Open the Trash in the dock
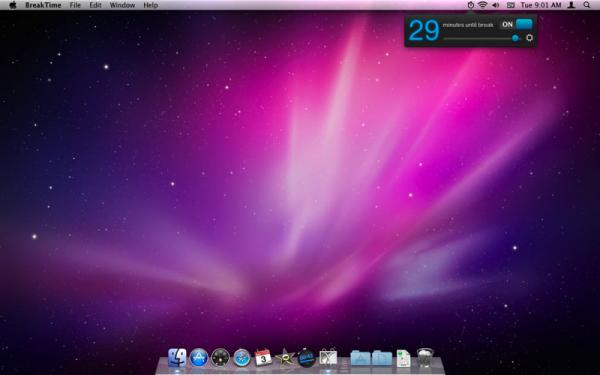 coord(425,358)
